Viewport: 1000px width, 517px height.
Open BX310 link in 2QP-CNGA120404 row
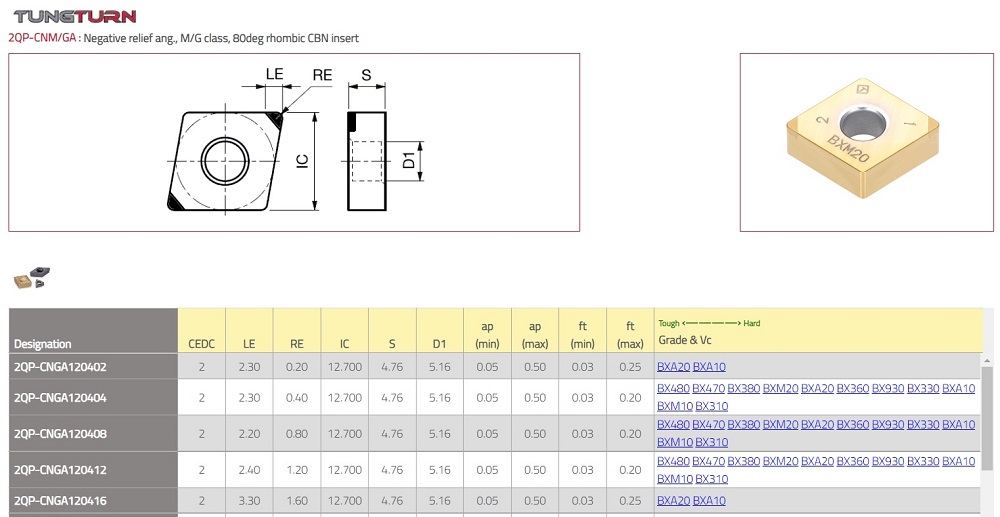pyautogui.click(x=712, y=406)
